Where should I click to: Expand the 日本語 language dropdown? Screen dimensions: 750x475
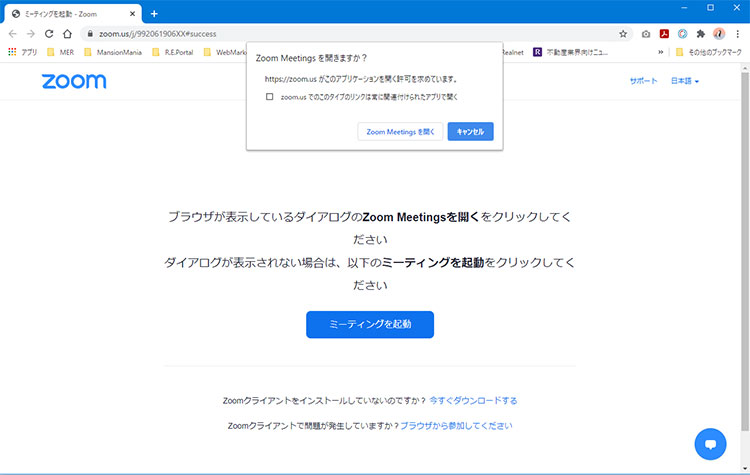click(684, 81)
